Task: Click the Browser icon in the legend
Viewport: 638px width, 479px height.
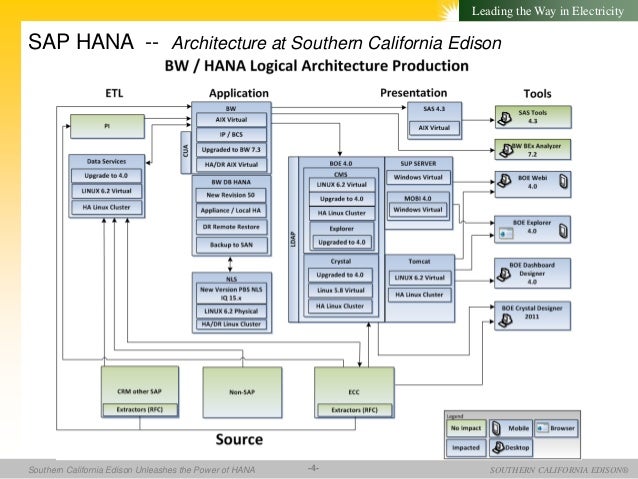Action: tap(542, 428)
